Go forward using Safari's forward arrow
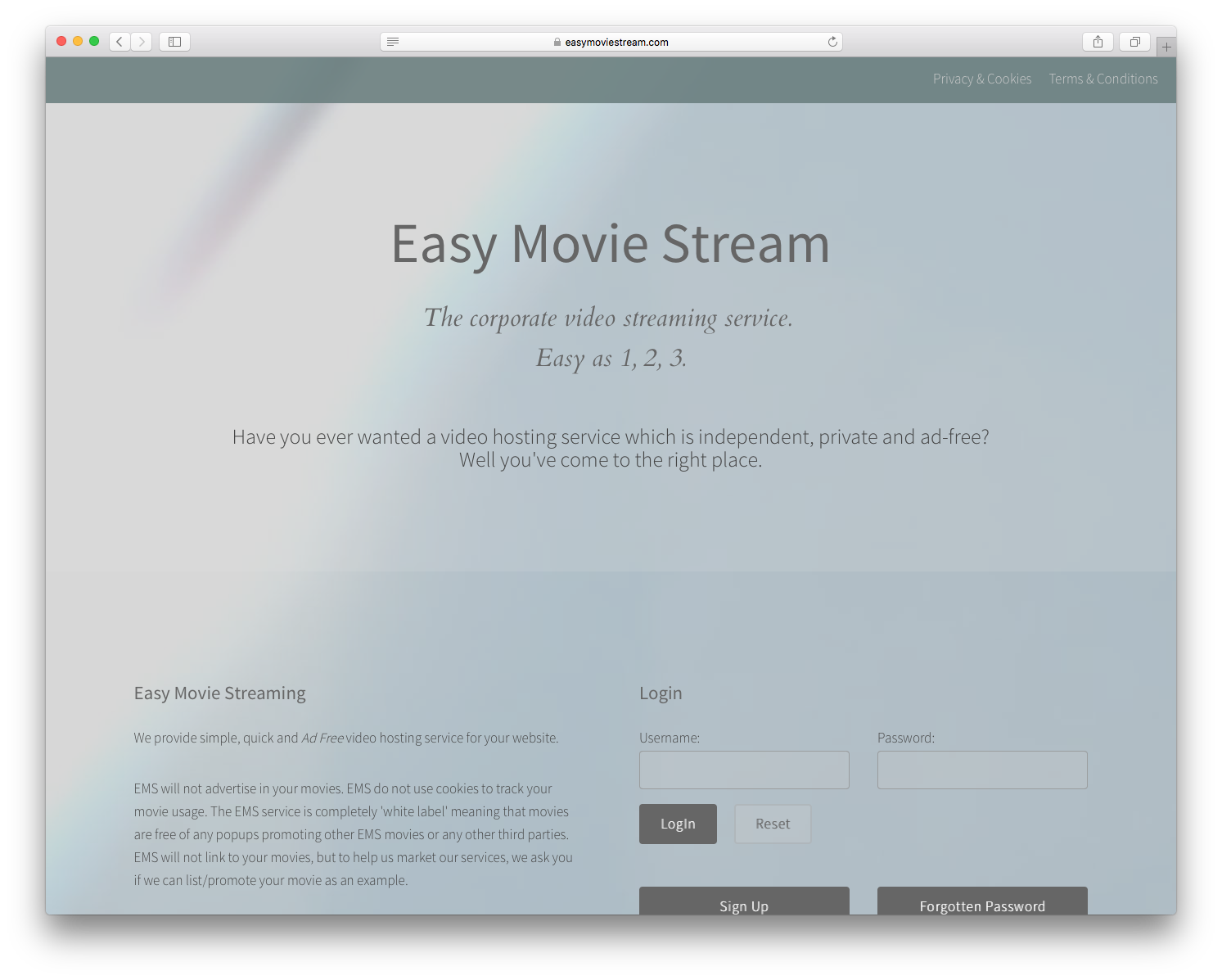This screenshot has width=1222, height=980. [142, 42]
